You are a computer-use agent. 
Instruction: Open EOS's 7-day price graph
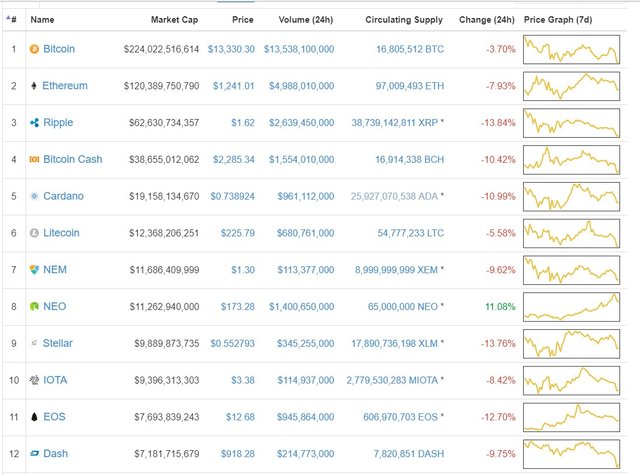click(x=571, y=417)
